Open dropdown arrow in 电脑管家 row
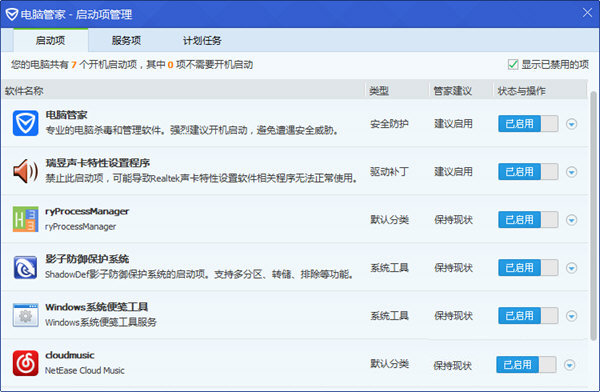 [x=571, y=124]
